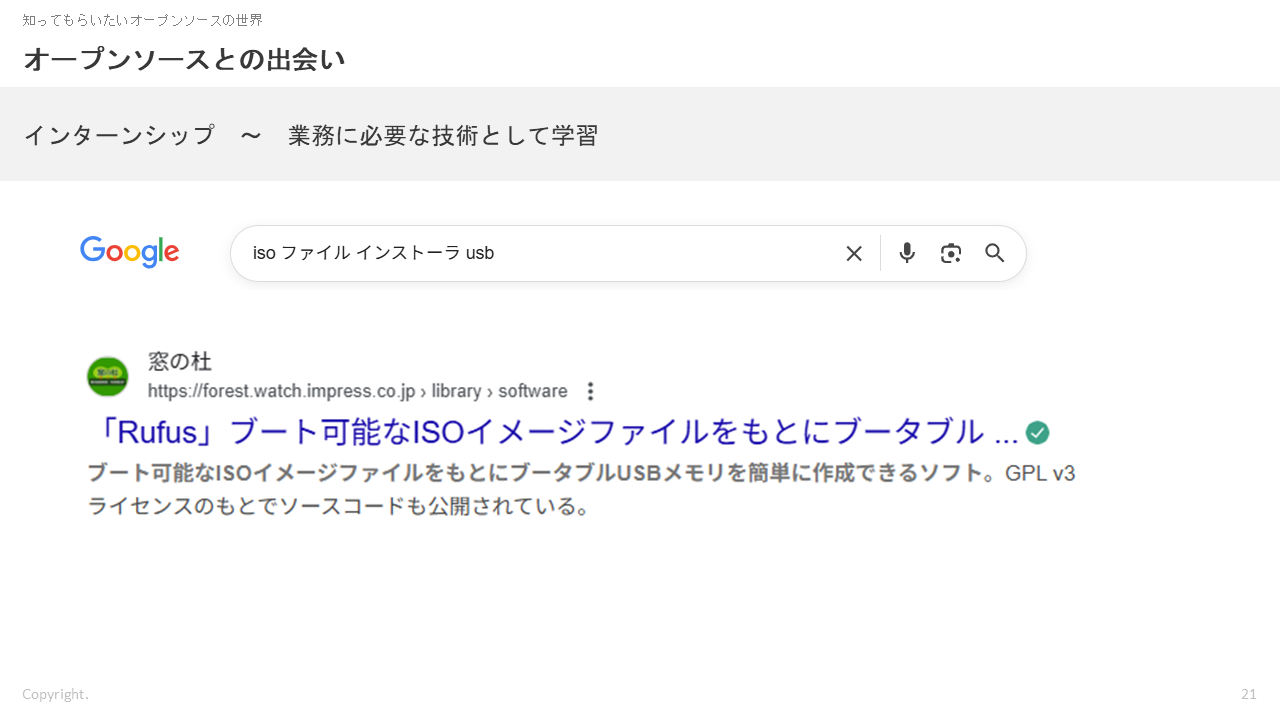Screen dimensions: 1280x720
Task: Select the "library" breadcrumb in the result URL
Action: 456,391
